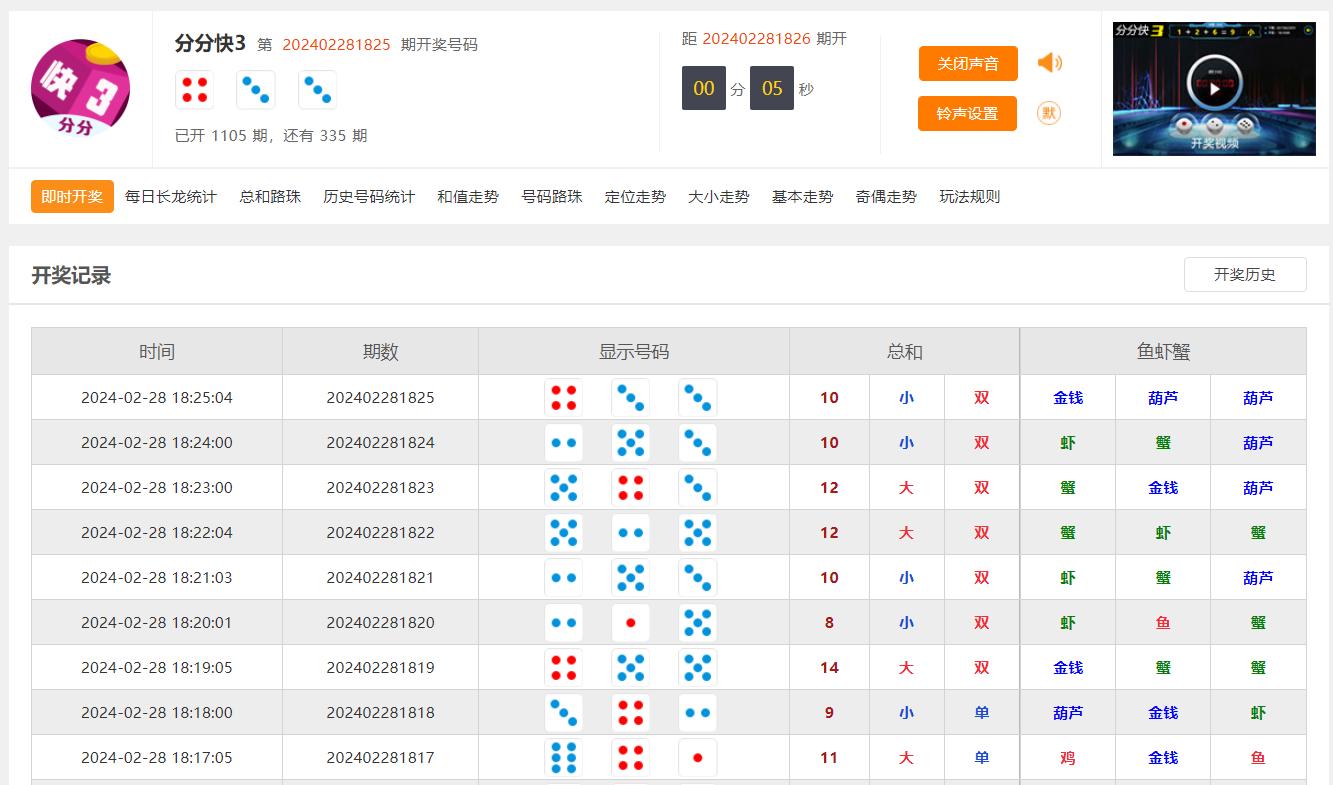Click the first dice in row 202402281824
Screen dimensions: 1333x785
(564, 443)
